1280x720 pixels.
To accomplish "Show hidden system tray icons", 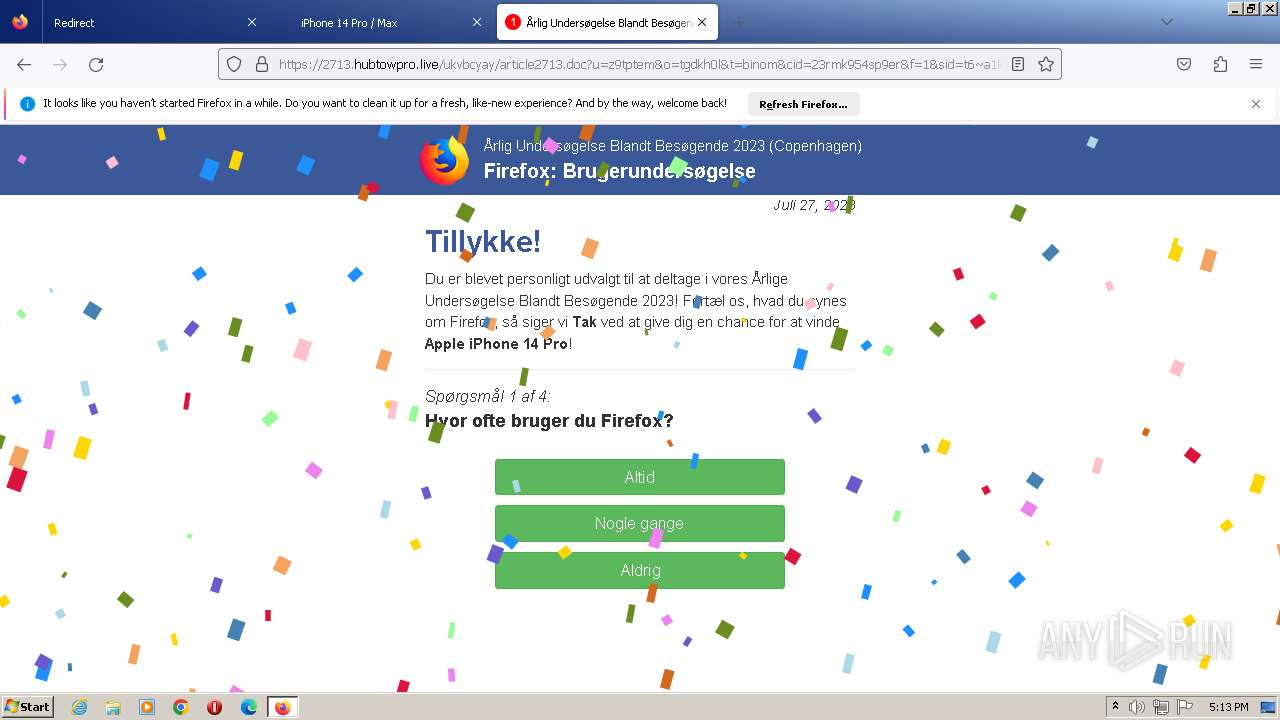I will click(x=1115, y=707).
